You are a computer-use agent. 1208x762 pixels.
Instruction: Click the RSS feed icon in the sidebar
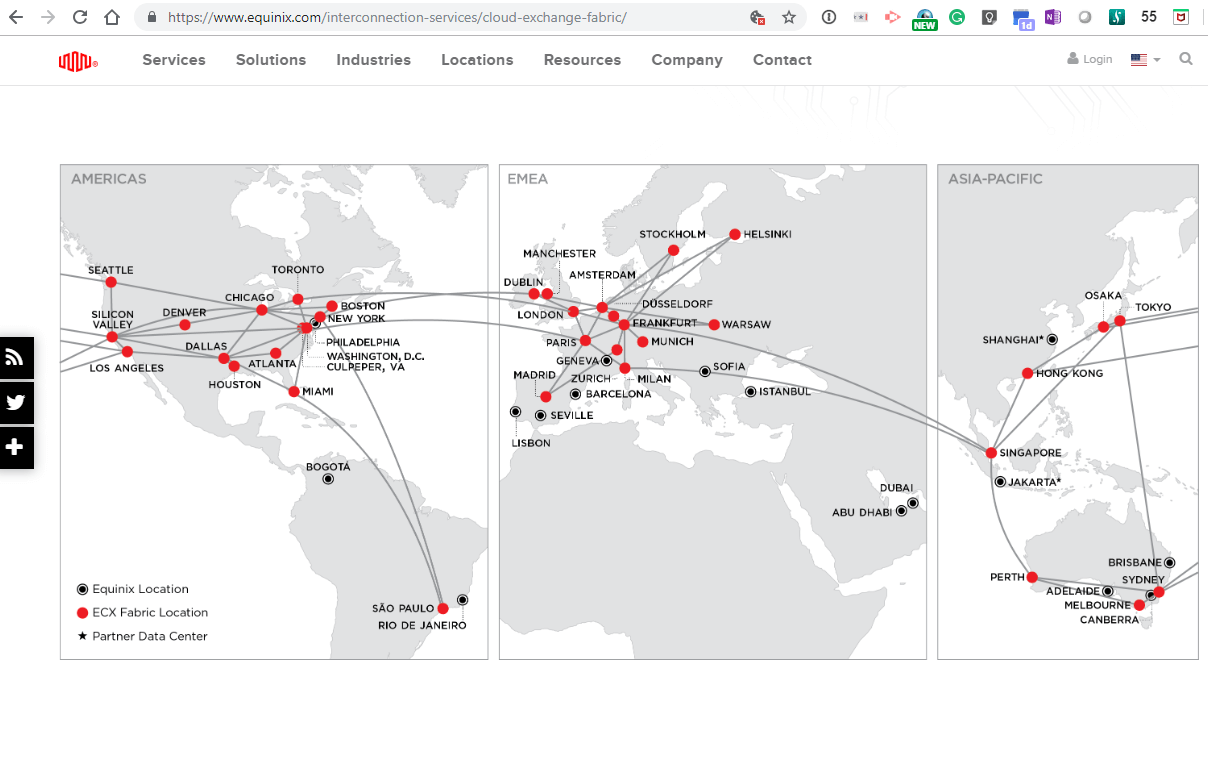[16, 357]
